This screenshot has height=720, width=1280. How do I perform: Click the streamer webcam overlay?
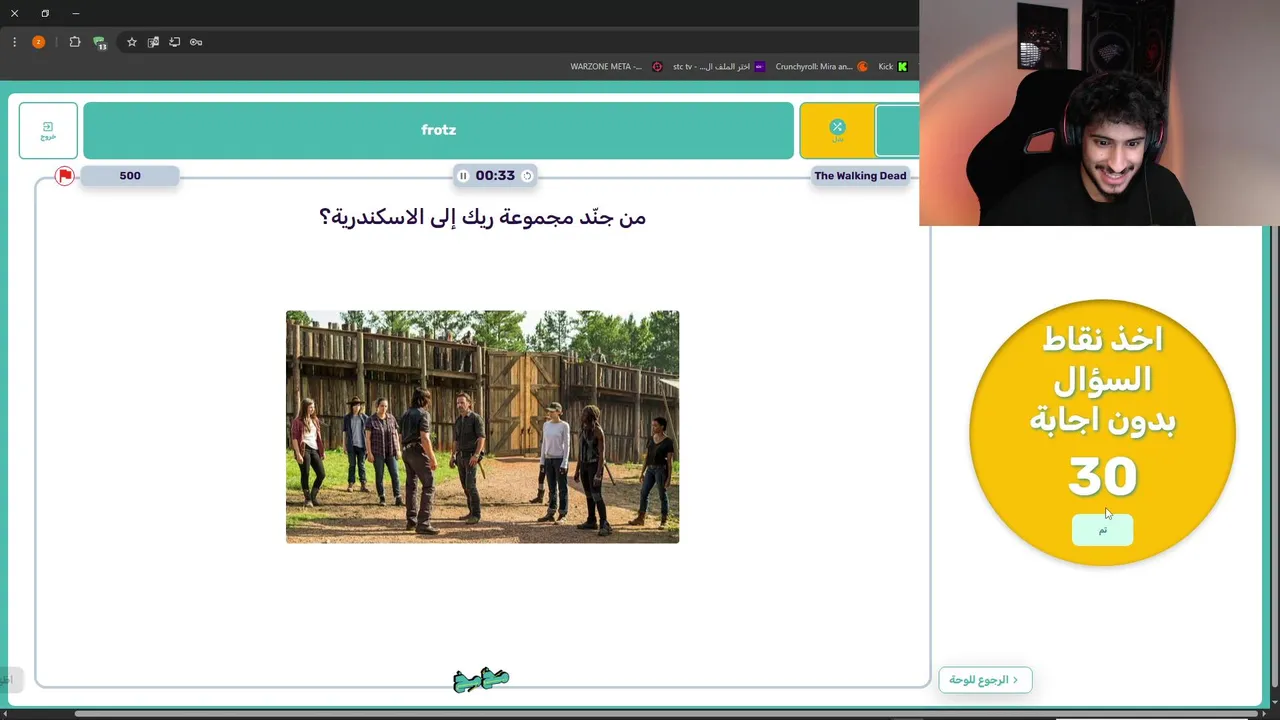[1099, 113]
